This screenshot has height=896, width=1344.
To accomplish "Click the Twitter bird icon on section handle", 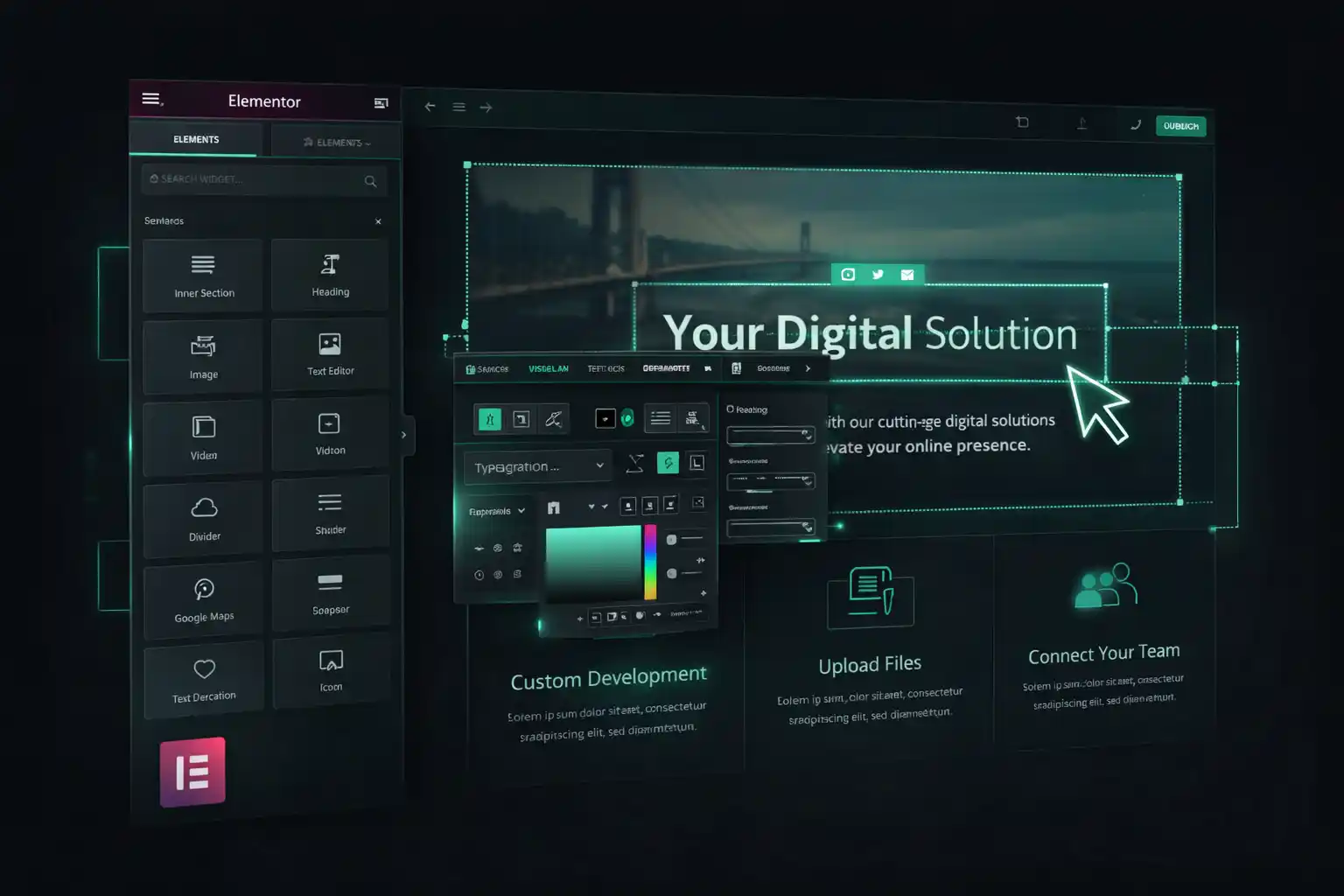I will pyautogui.click(x=878, y=275).
